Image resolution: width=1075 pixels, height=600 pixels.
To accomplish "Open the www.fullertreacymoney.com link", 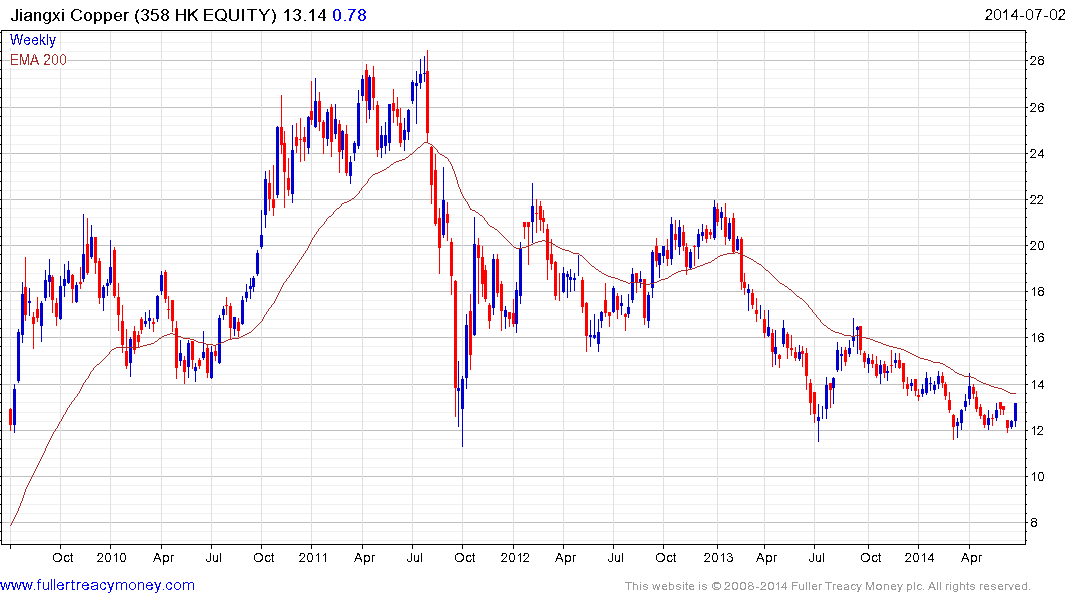I will point(97,585).
